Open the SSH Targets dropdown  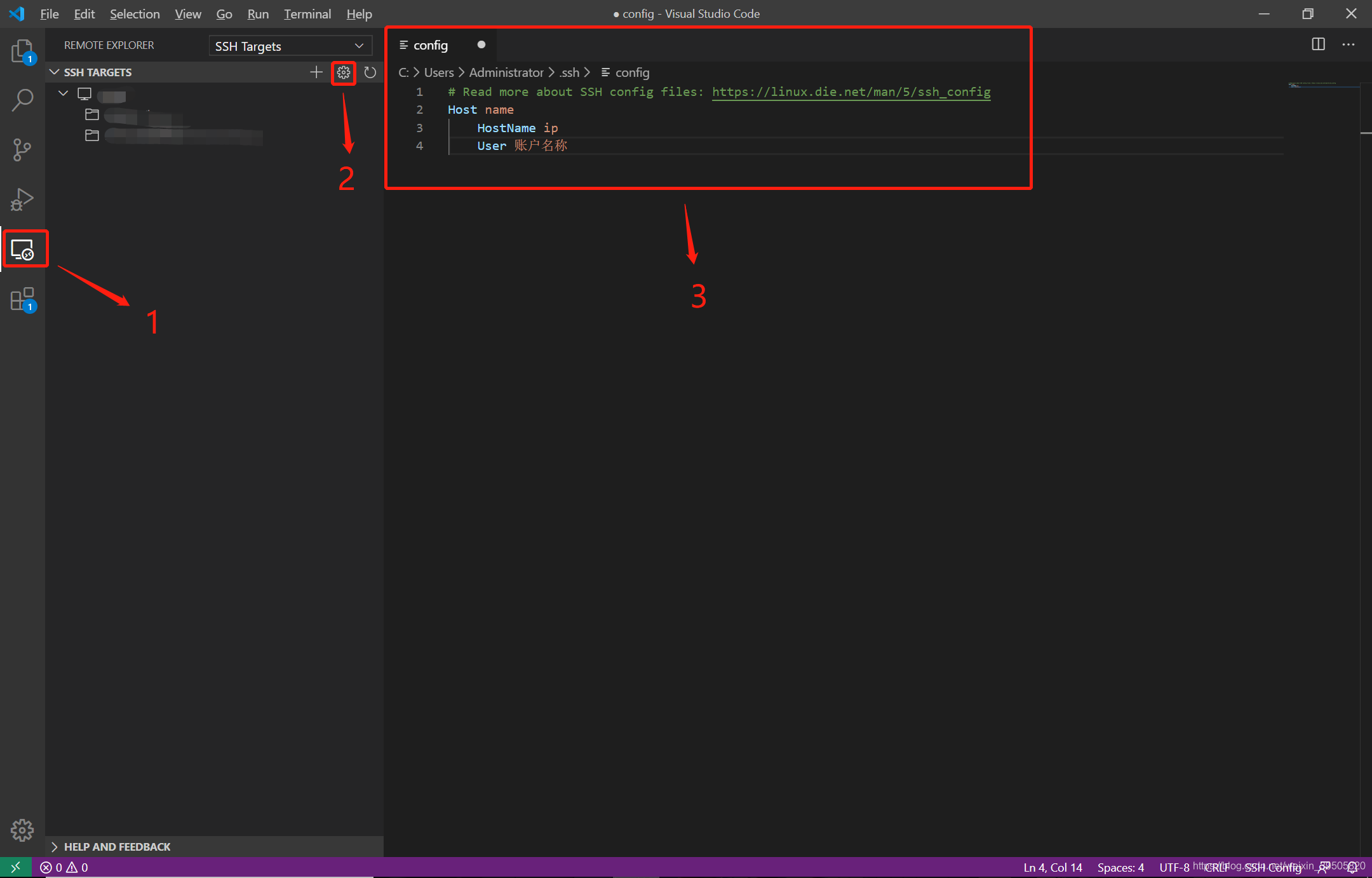pos(290,46)
